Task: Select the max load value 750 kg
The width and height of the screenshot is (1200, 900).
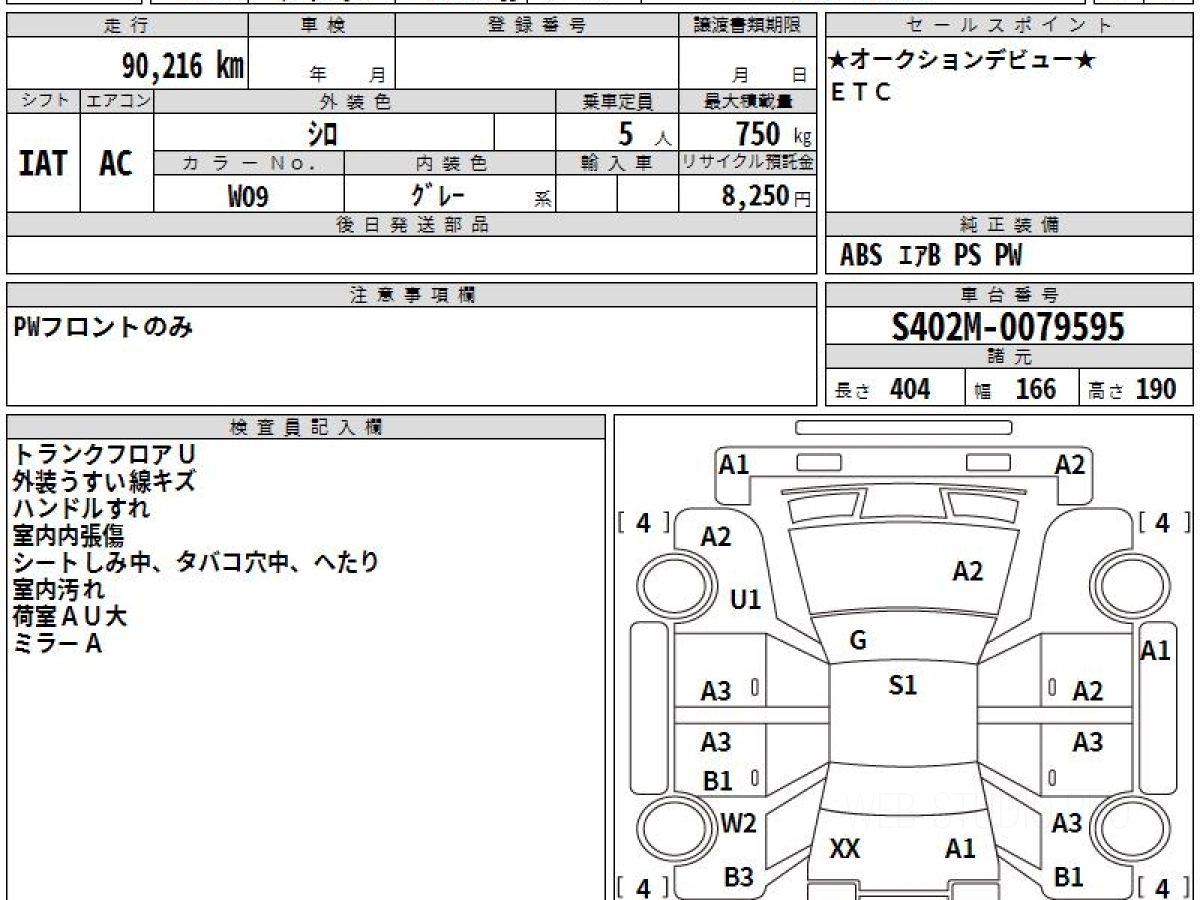Action: coord(773,133)
